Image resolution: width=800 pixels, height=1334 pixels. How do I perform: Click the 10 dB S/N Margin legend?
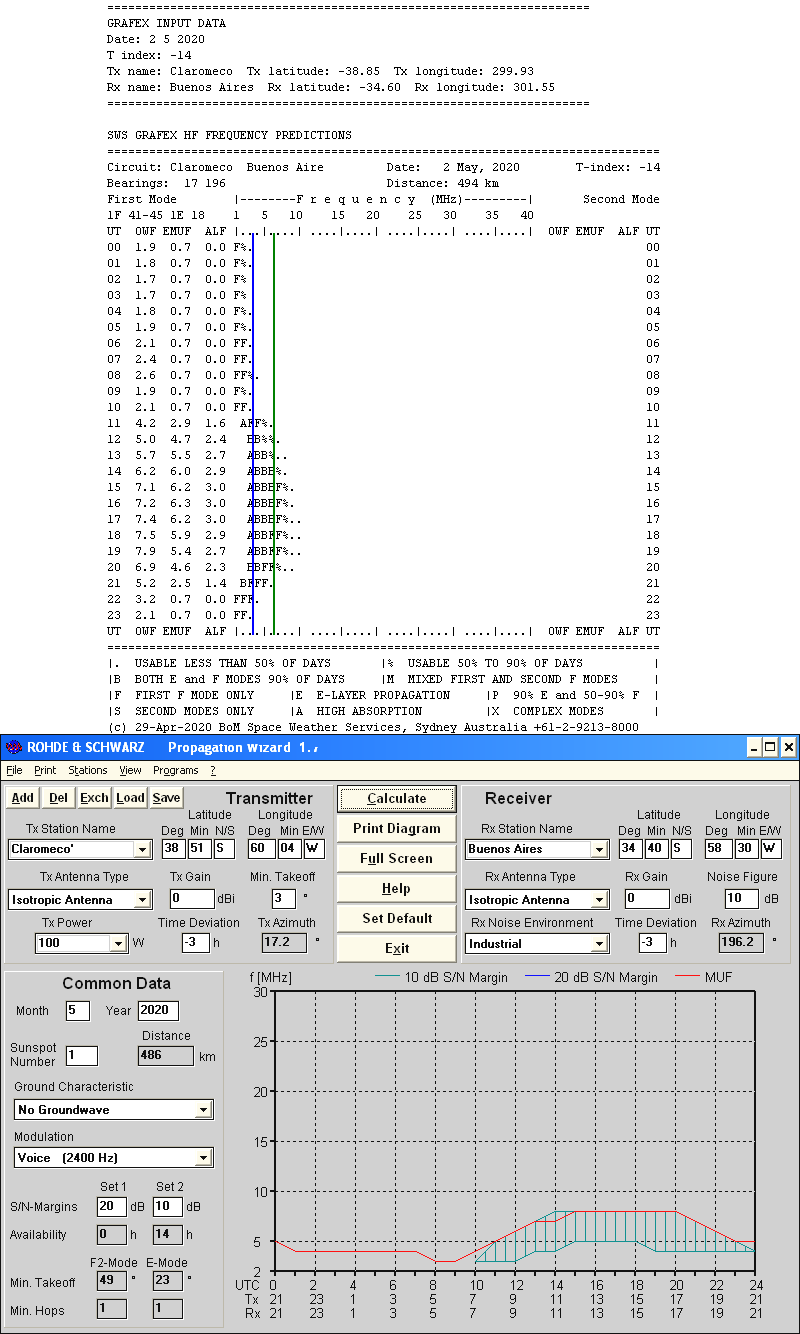pyautogui.click(x=441, y=977)
